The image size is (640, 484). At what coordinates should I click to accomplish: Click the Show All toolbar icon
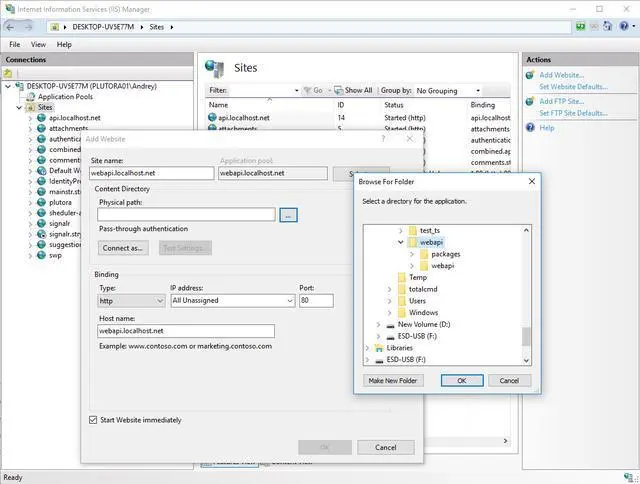(338, 90)
